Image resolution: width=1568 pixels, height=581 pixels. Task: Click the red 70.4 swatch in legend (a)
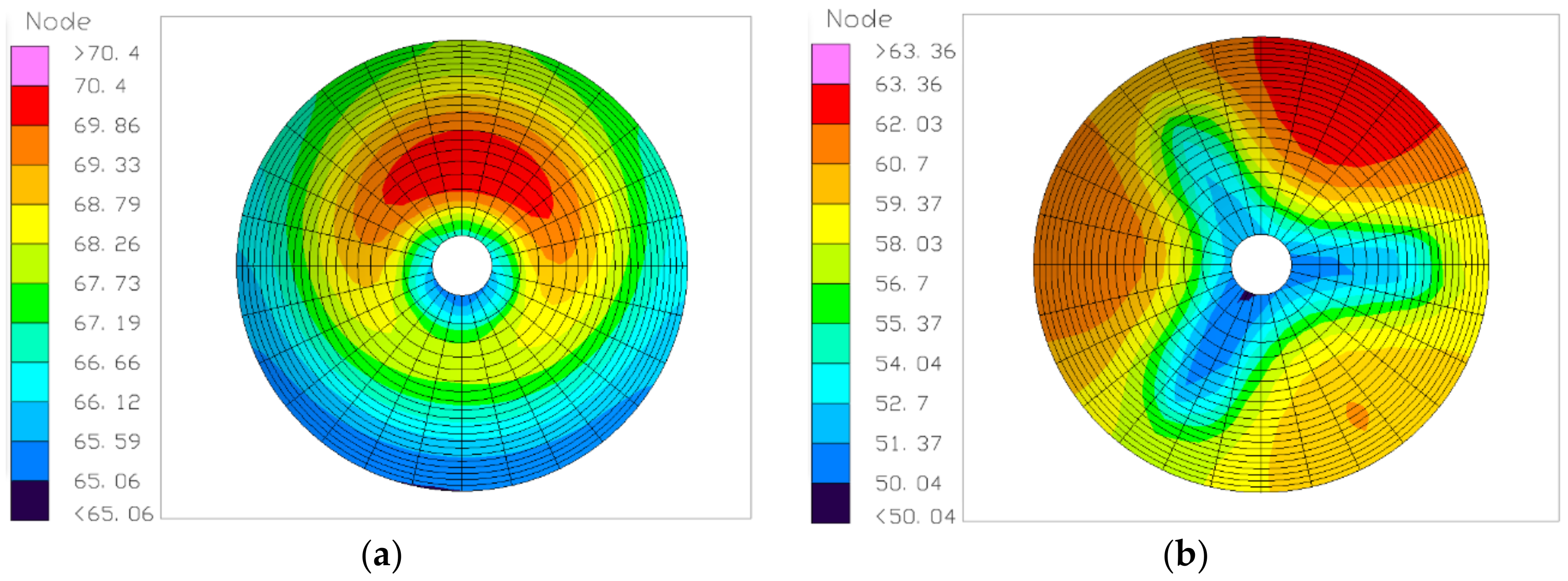pos(29,105)
